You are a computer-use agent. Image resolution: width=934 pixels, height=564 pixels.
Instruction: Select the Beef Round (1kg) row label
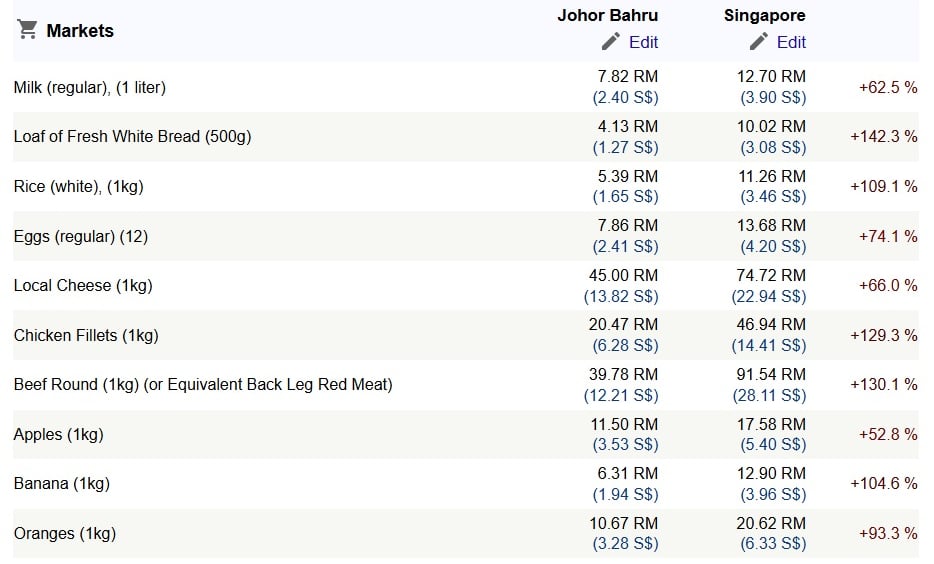point(203,384)
